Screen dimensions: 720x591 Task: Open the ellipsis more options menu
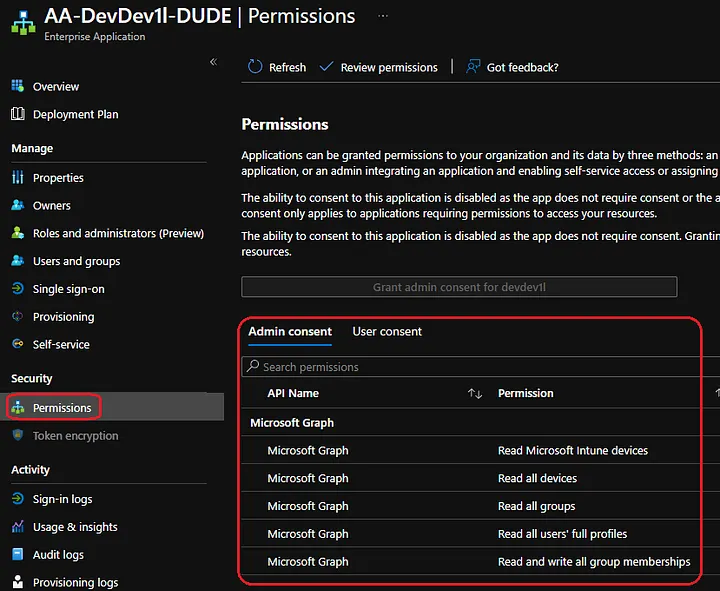click(x=384, y=17)
